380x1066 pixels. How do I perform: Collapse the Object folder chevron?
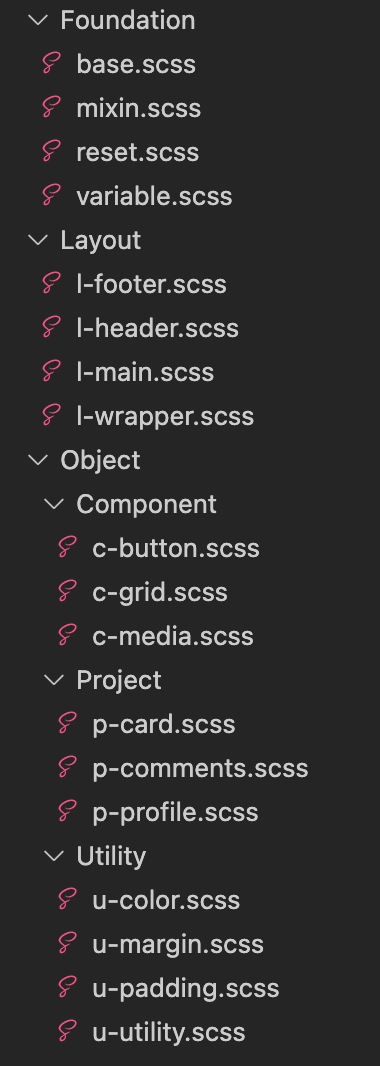click(x=38, y=460)
